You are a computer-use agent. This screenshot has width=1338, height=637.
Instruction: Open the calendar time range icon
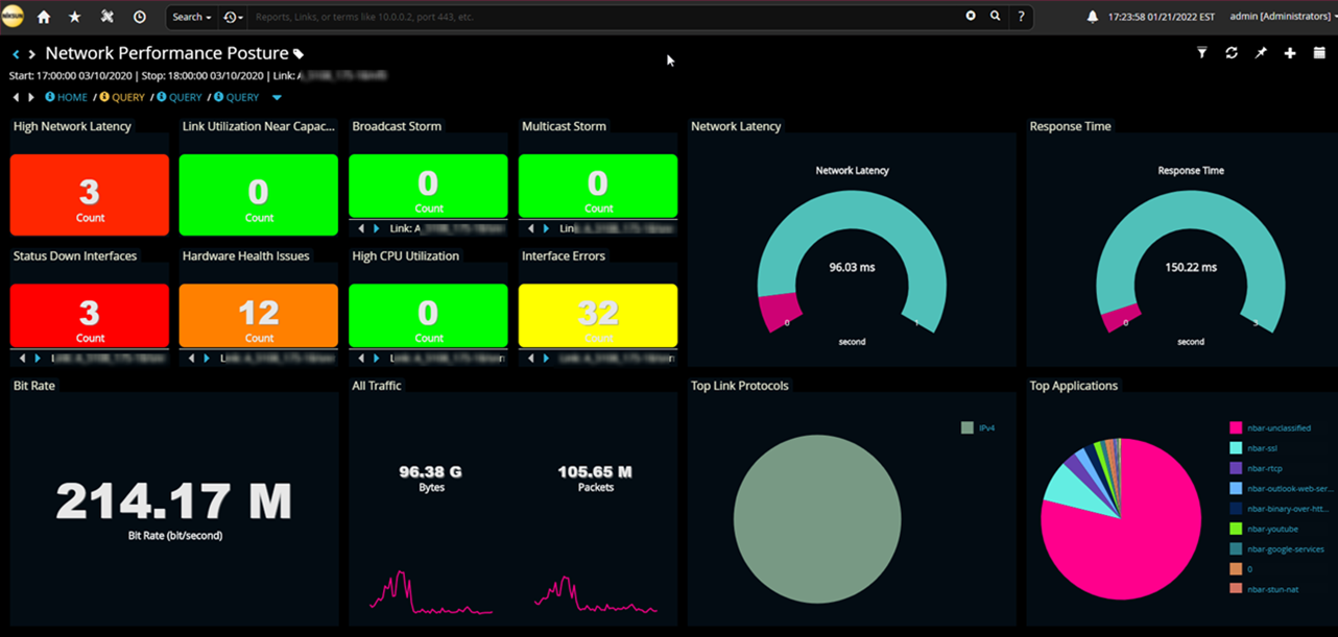1319,53
